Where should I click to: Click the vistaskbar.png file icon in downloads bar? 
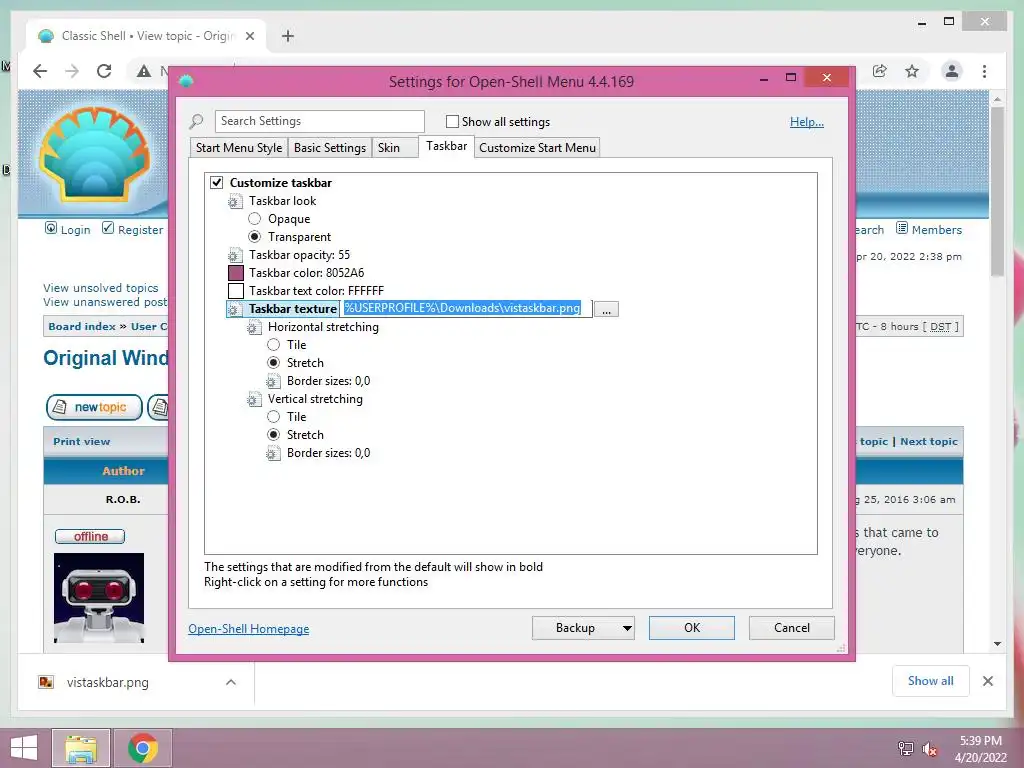[46, 682]
